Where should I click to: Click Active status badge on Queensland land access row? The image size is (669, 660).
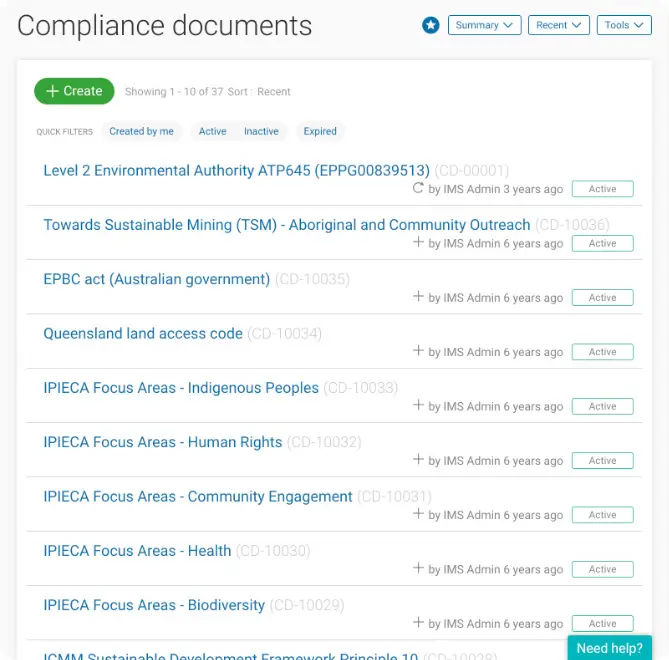point(602,352)
